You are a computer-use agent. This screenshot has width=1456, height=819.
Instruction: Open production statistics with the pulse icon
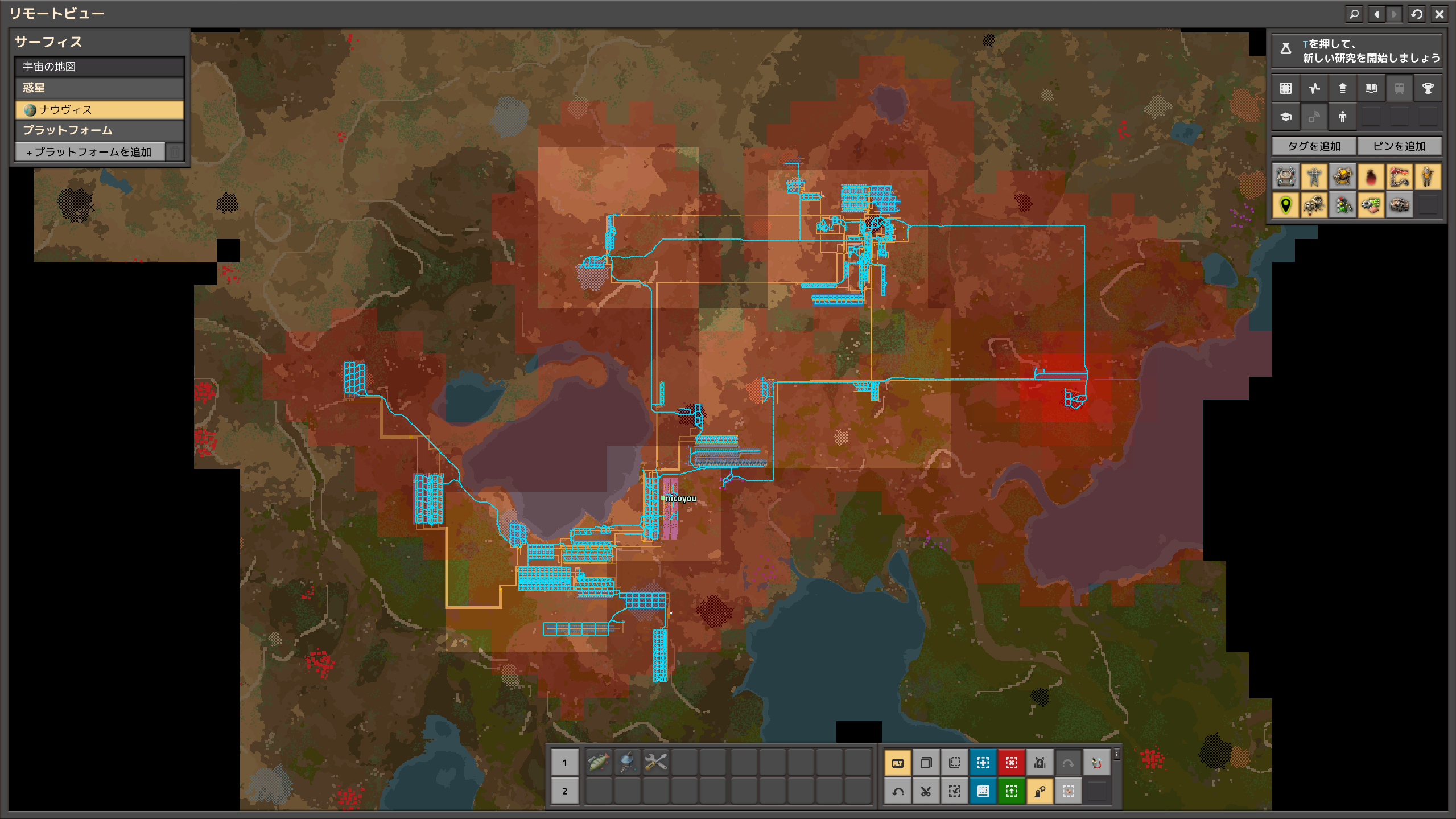[1314, 88]
